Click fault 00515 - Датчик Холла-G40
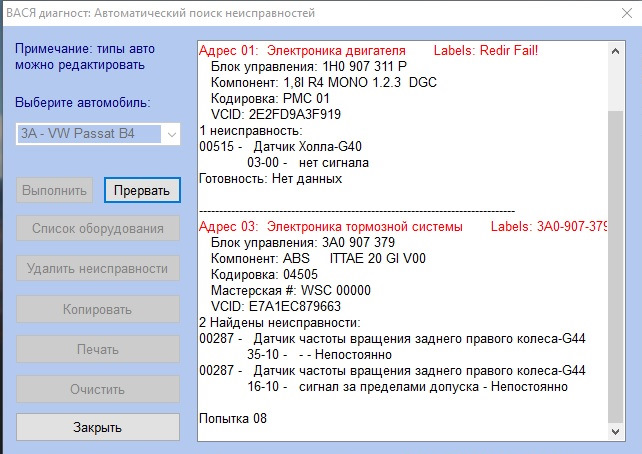The height and width of the screenshot is (454, 642). 280,147
